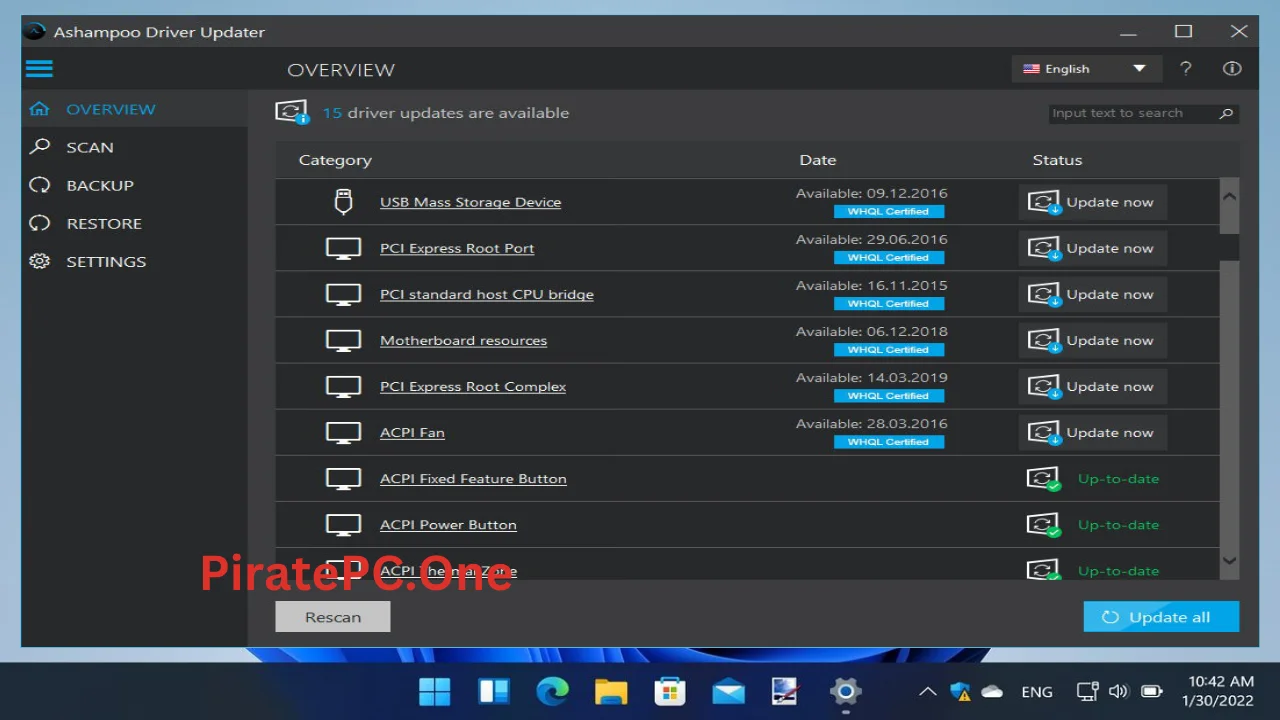The height and width of the screenshot is (720, 1280).
Task: Update now for PCI standard host CPU bridge
Action: pyautogui.click(x=1093, y=294)
